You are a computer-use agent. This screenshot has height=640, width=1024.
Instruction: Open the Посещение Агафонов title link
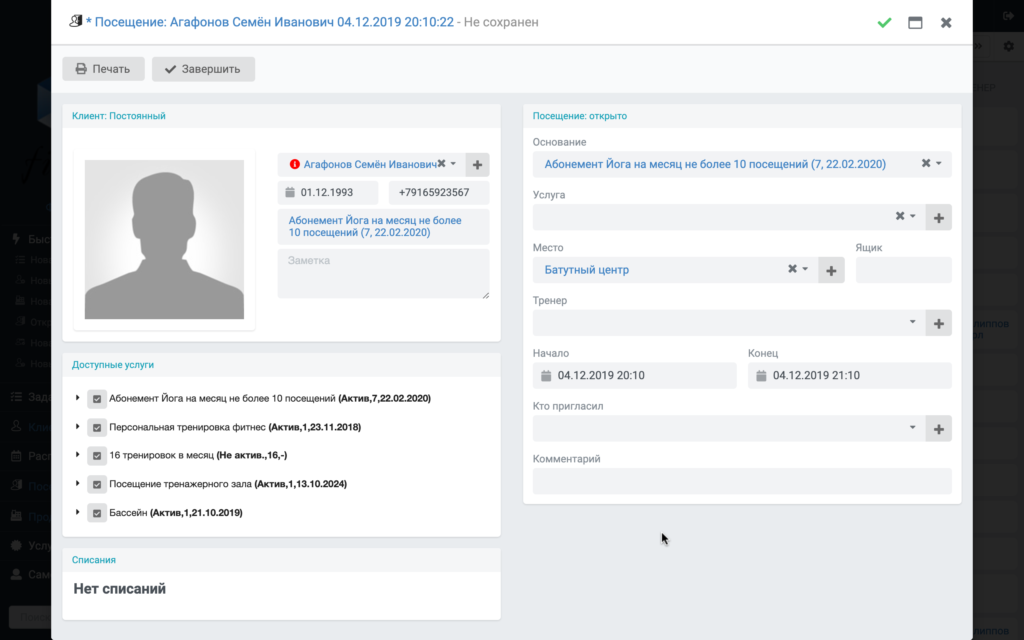[274, 22]
